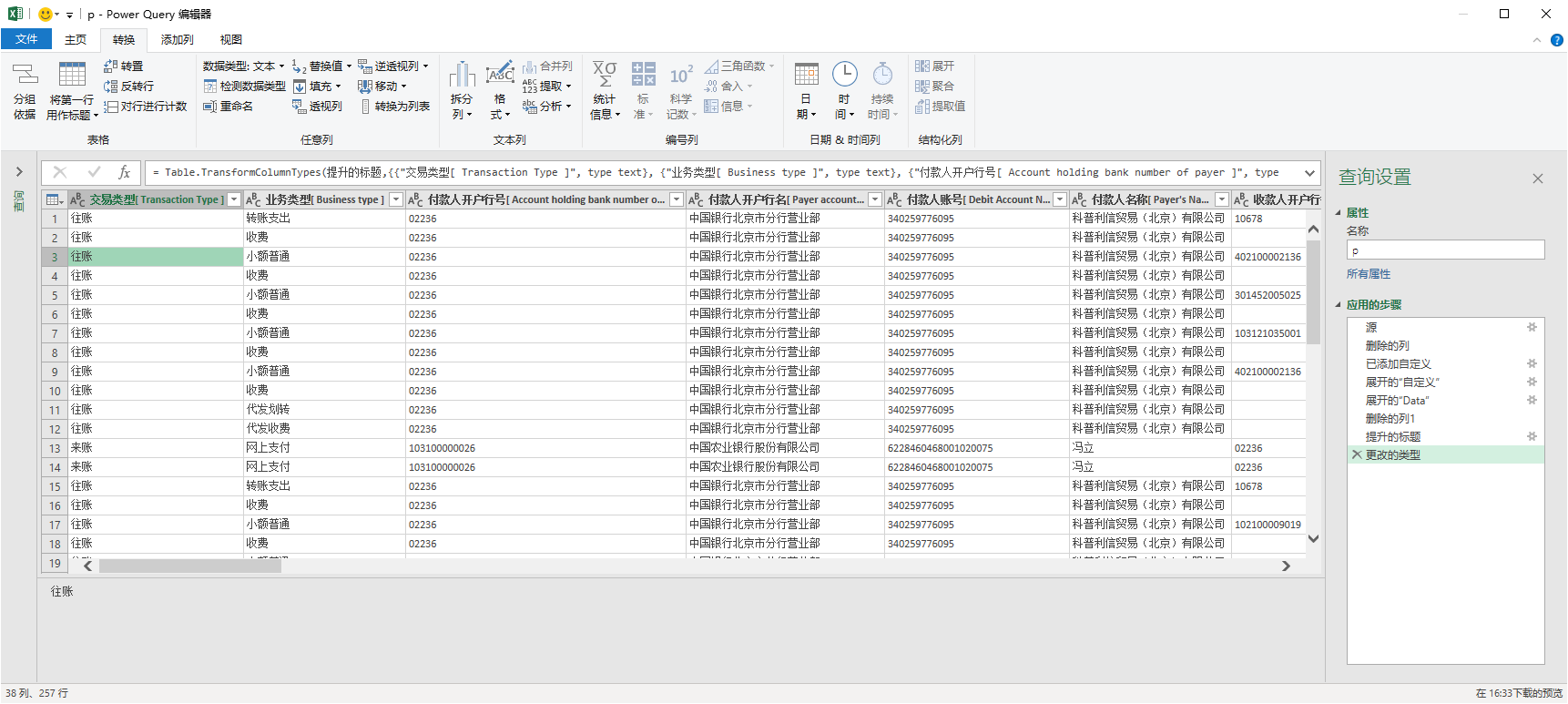Switch to the 视图 view tab
This screenshot has width=1568, height=704.
coord(231,40)
